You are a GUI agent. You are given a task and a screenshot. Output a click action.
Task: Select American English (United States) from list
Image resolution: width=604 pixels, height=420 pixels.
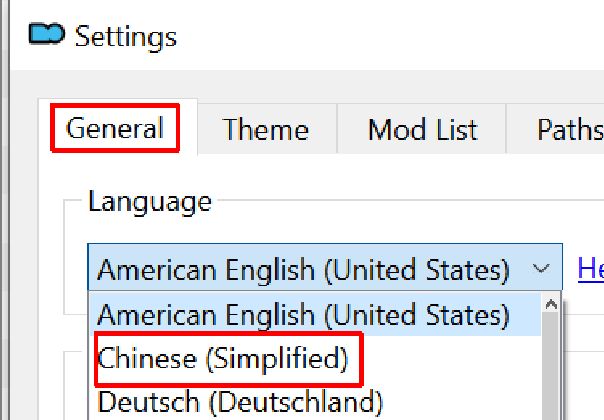click(315, 314)
